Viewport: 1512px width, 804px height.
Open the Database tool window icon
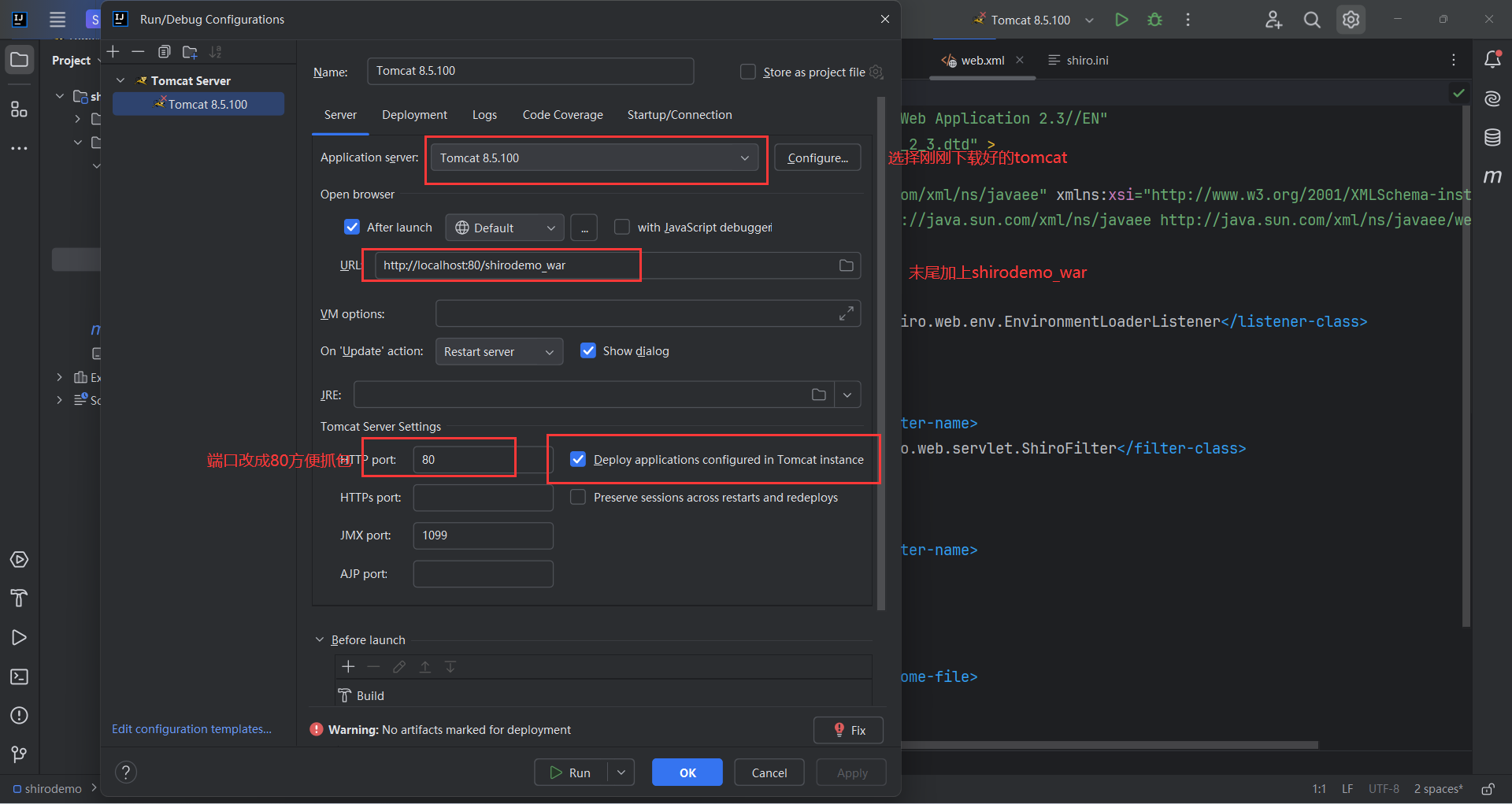pos(1492,138)
